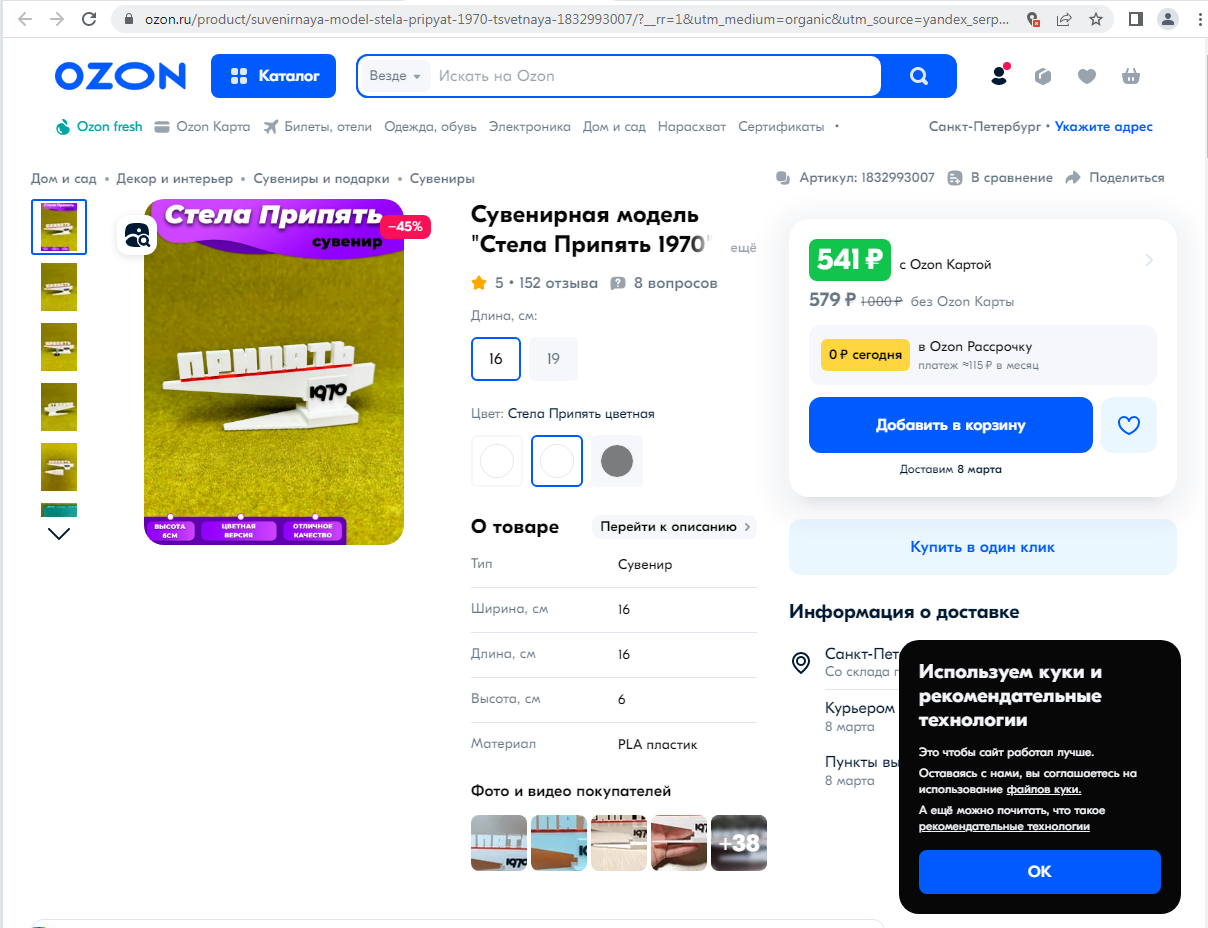Add product to comparison
1208x928 pixels.
coord(1000,178)
